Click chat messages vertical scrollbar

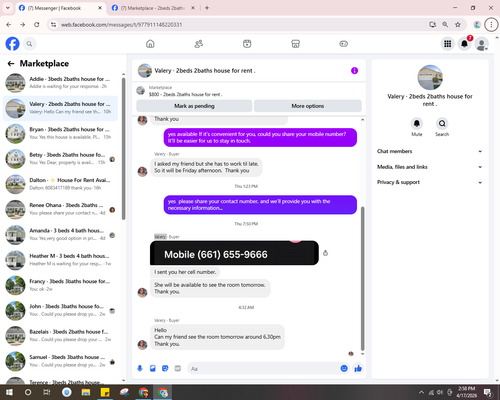pos(363,278)
